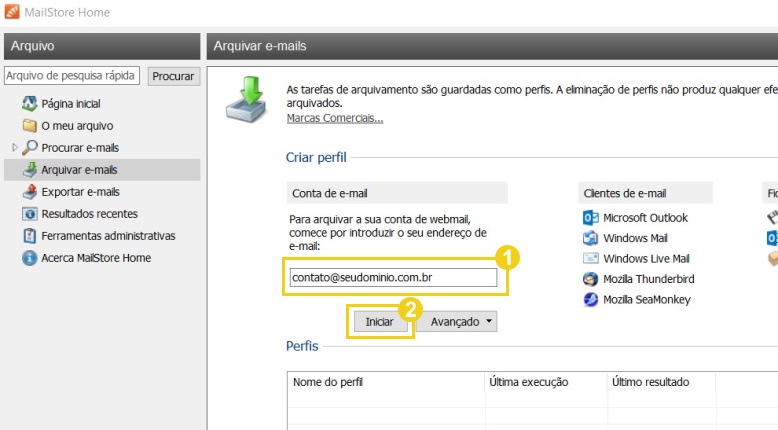Focus the quick search archive field

(72, 75)
